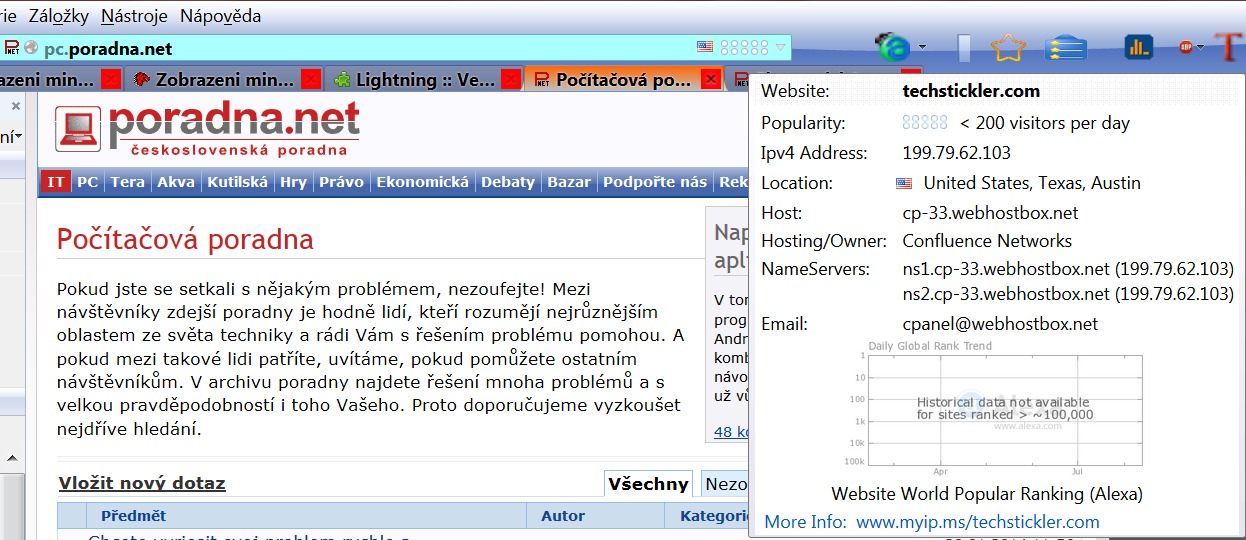Close the sidebar panel with X
This screenshot has height=540, width=1246.
pos(15,106)
